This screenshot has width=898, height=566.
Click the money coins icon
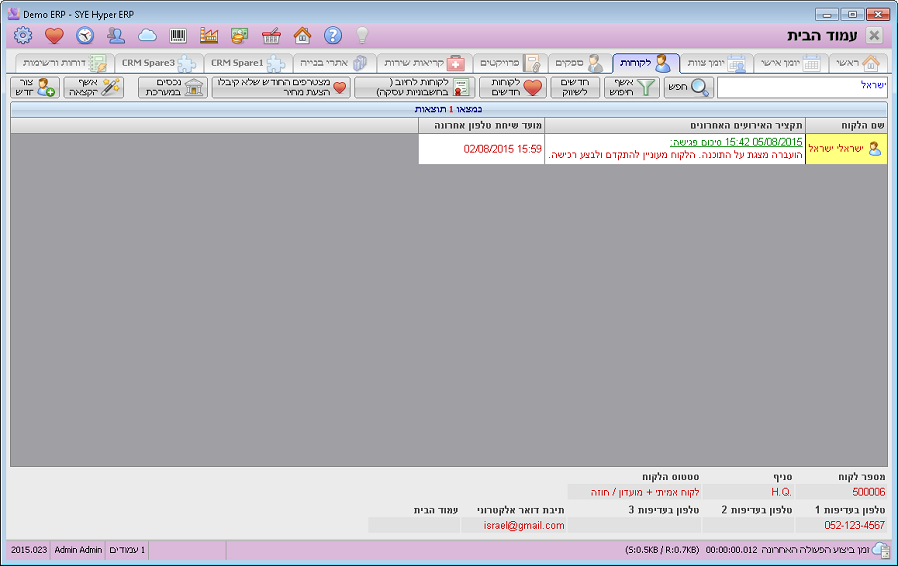coord(239,36)
